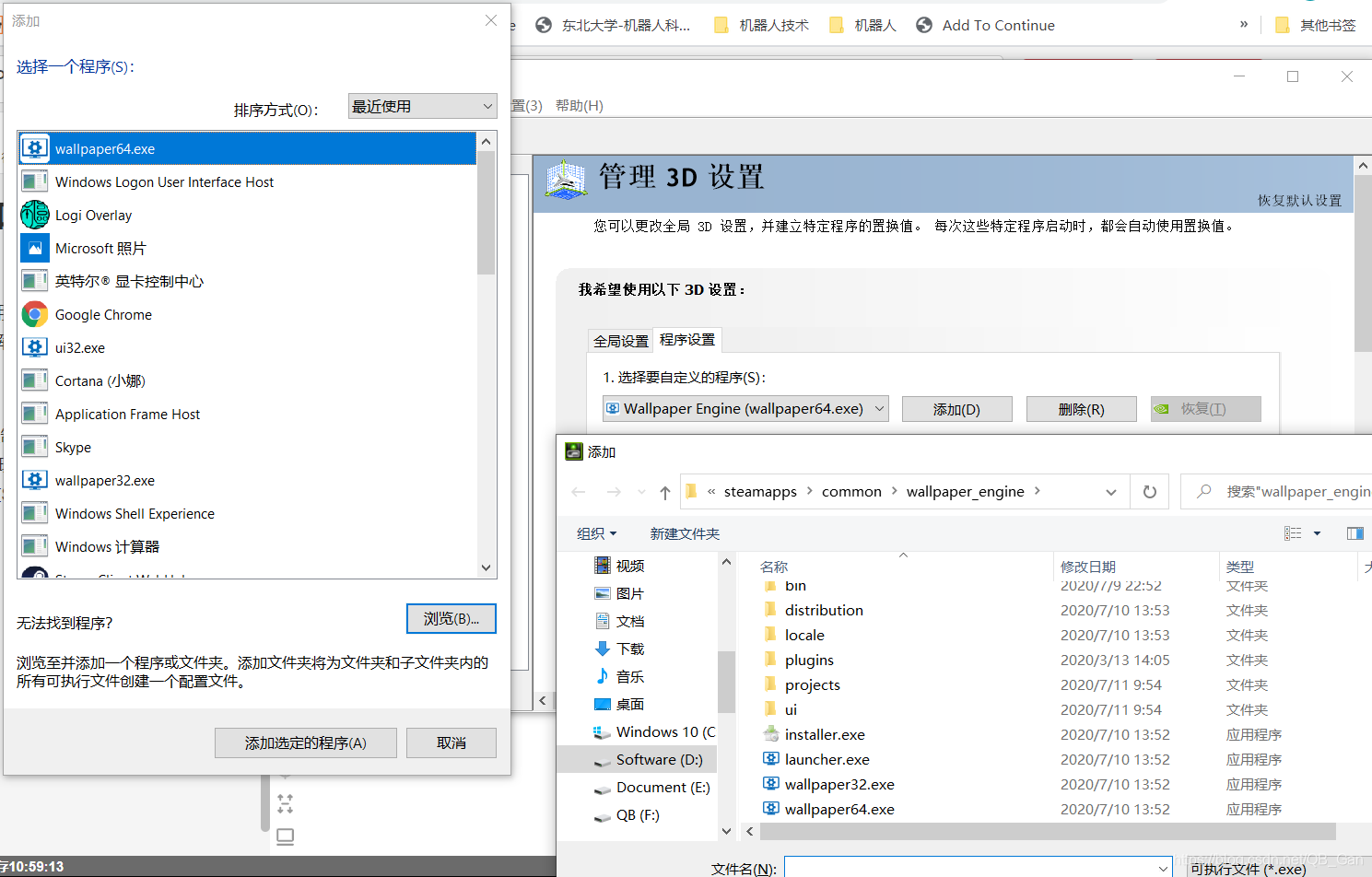The height and width of the screenshot is (877, 1372).
Task: Click the 添加(D) button
Action: click(x=956, y=409)
